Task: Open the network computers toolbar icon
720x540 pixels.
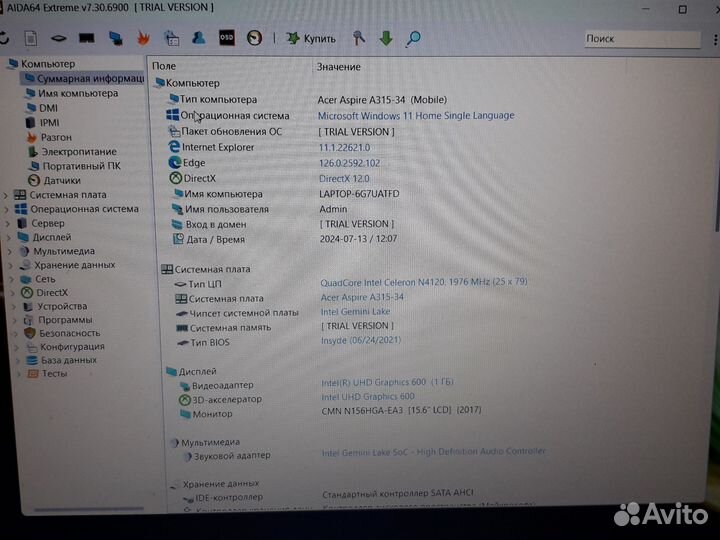Action: tap(115, 38)
